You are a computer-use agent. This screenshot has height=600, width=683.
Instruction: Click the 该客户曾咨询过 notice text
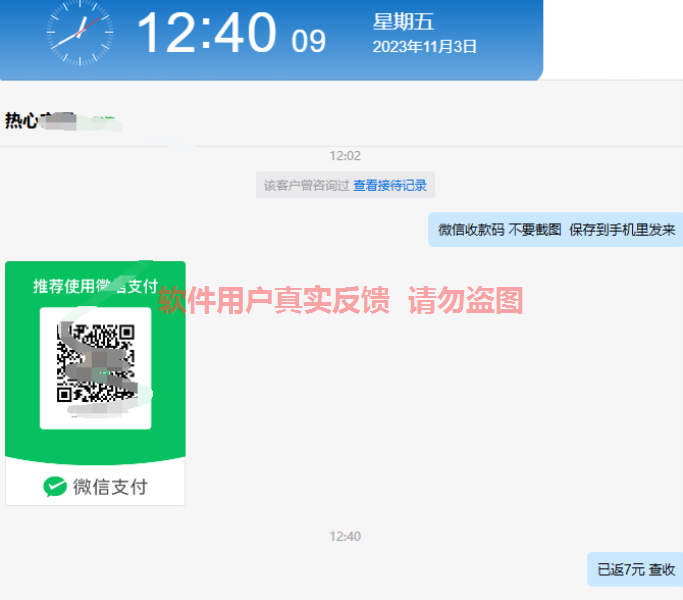tap(307, 185)
